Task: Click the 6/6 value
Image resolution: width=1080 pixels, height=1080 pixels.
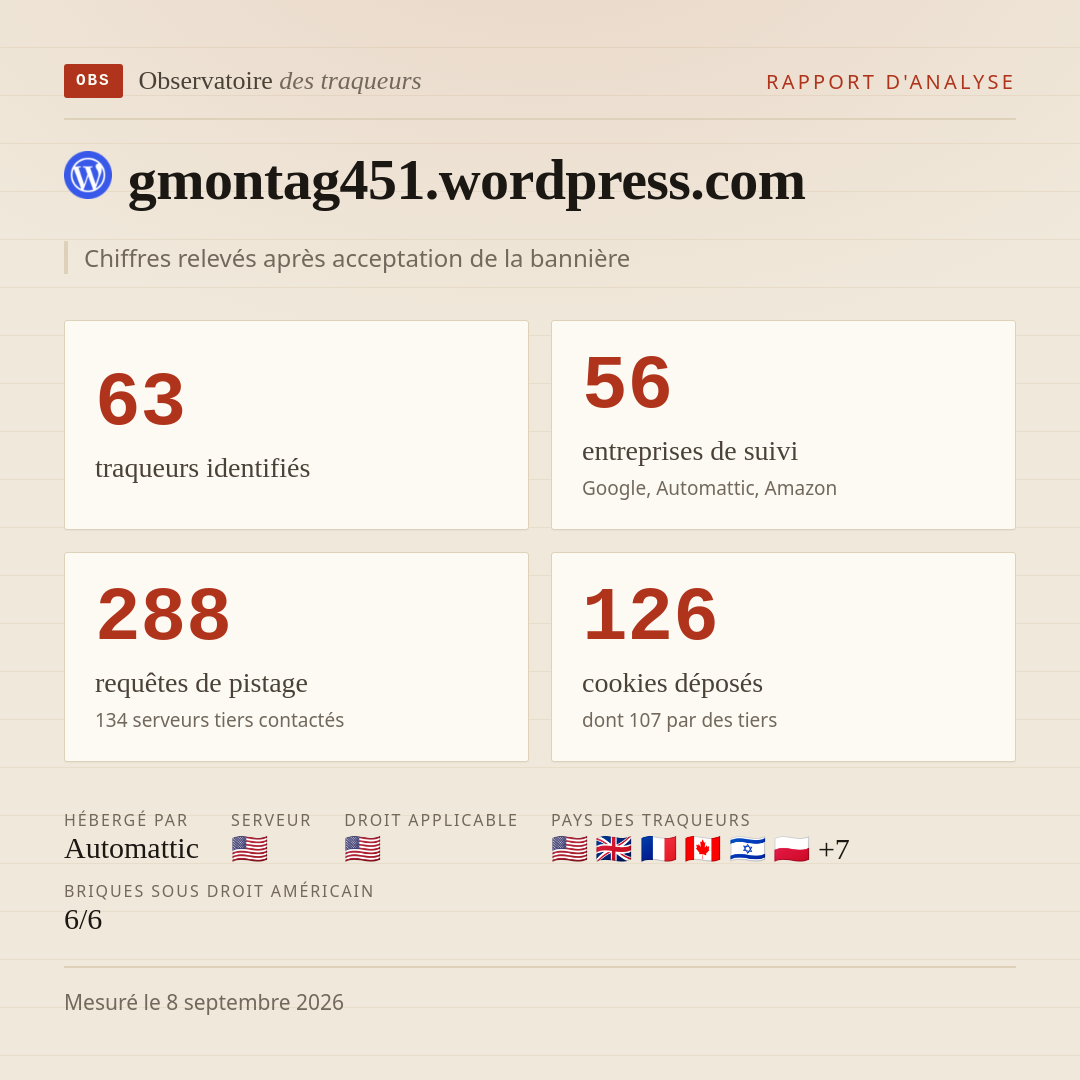Action: [x=83, y=920]
